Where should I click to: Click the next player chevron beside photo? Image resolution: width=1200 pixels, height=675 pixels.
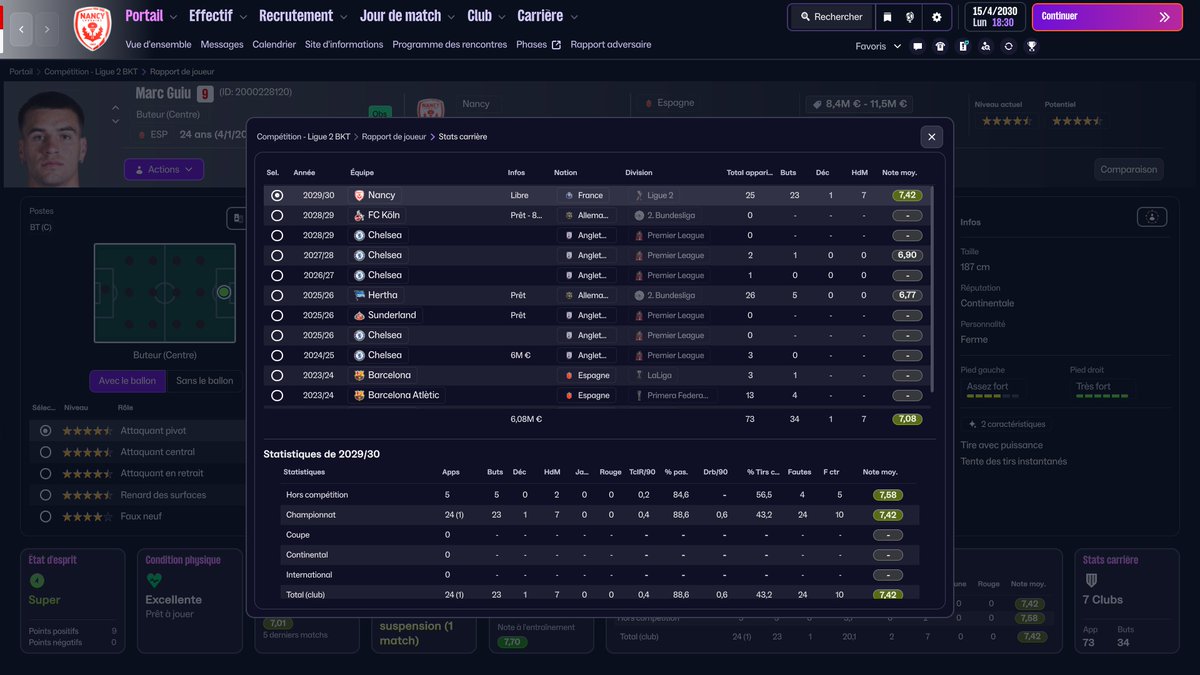coord(115,122)
